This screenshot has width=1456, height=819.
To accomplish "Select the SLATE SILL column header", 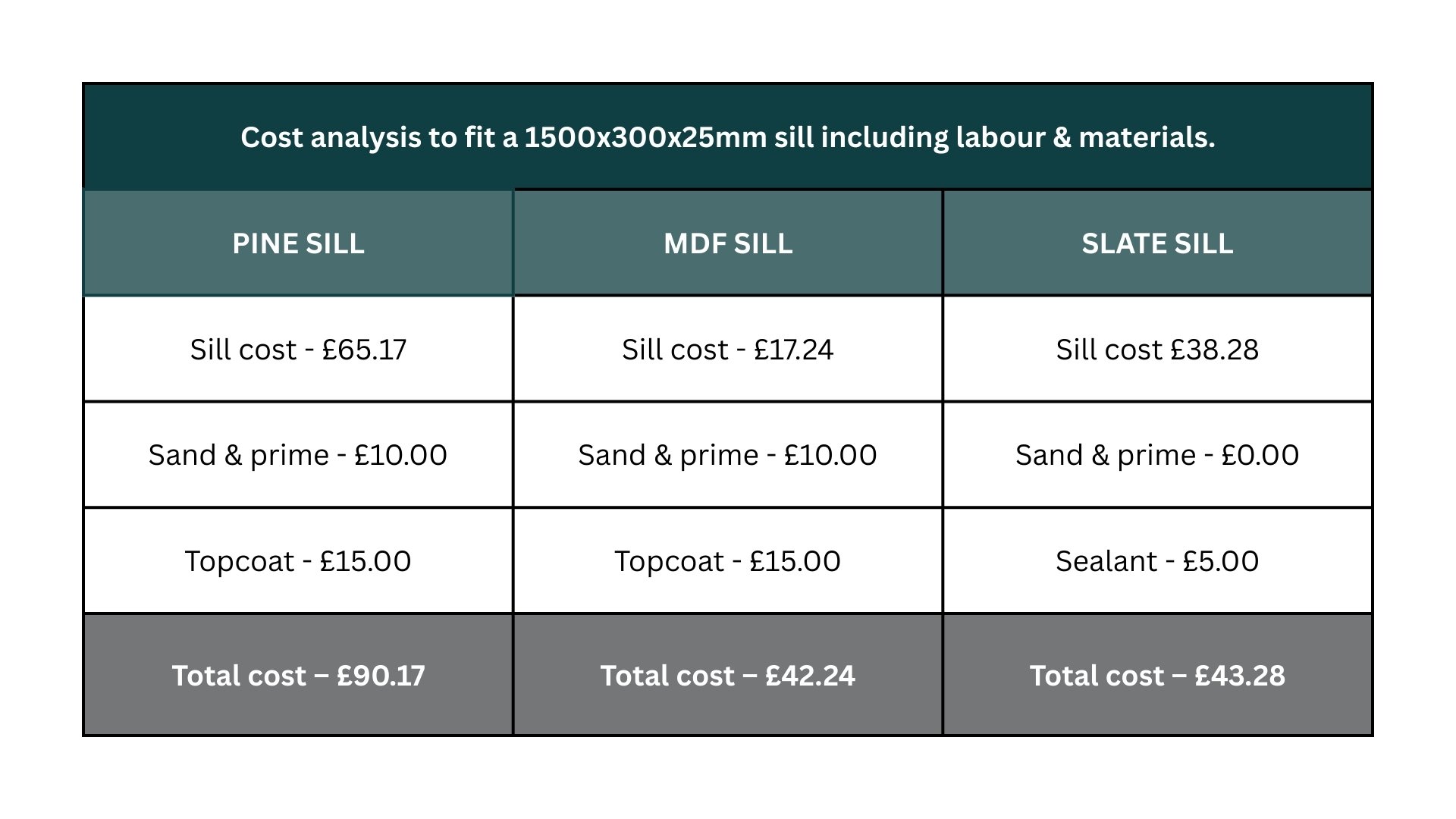I will click(1157, 243).
